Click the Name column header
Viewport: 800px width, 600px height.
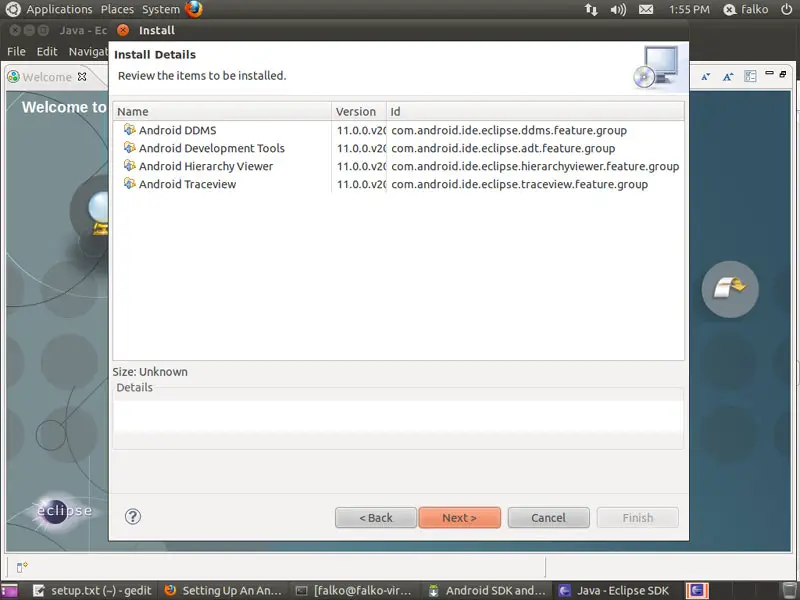(x=222, y=111)
